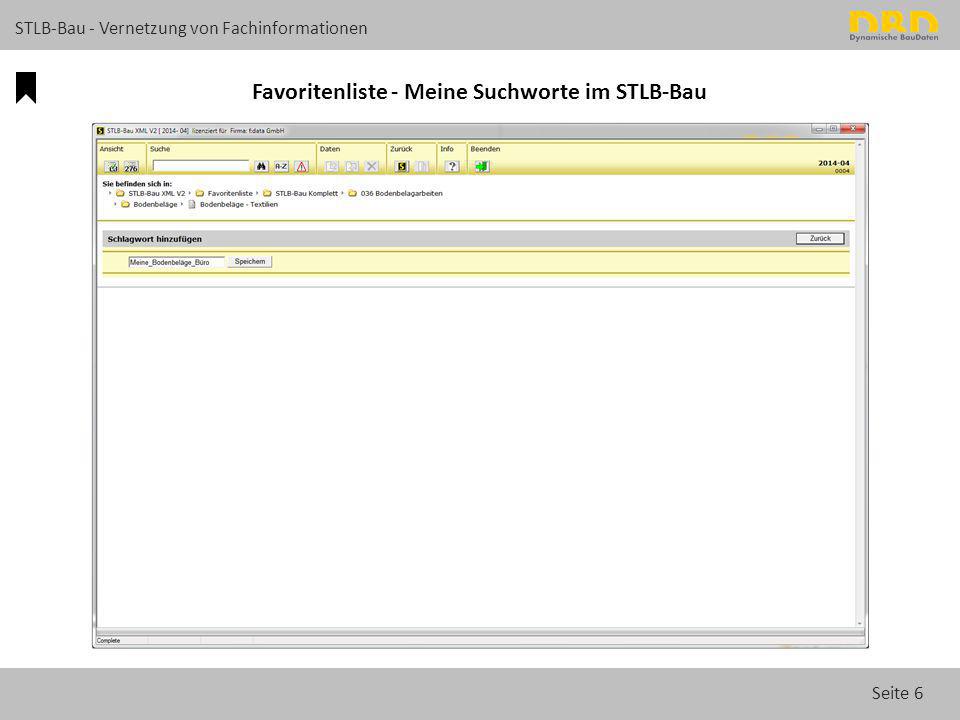Close the STLB-Bau XML V2 window

tap(853, 129)
